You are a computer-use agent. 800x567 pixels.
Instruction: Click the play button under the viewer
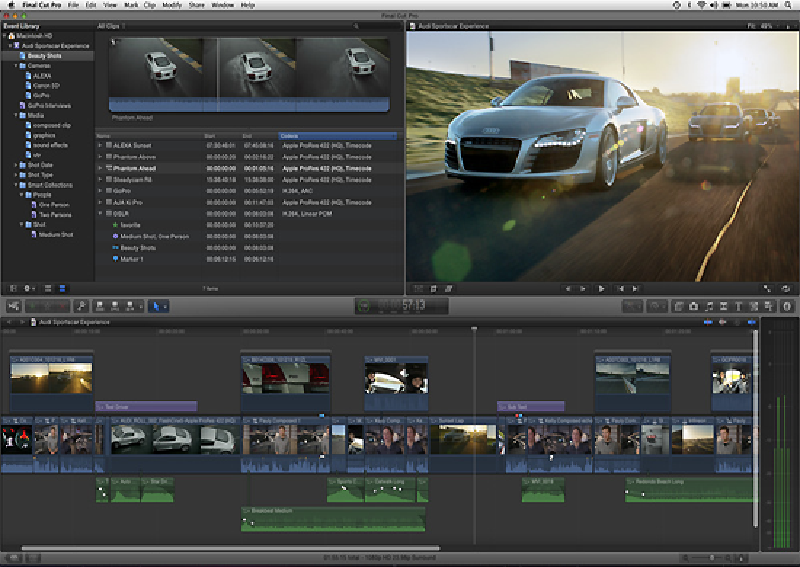coord(602,288)
